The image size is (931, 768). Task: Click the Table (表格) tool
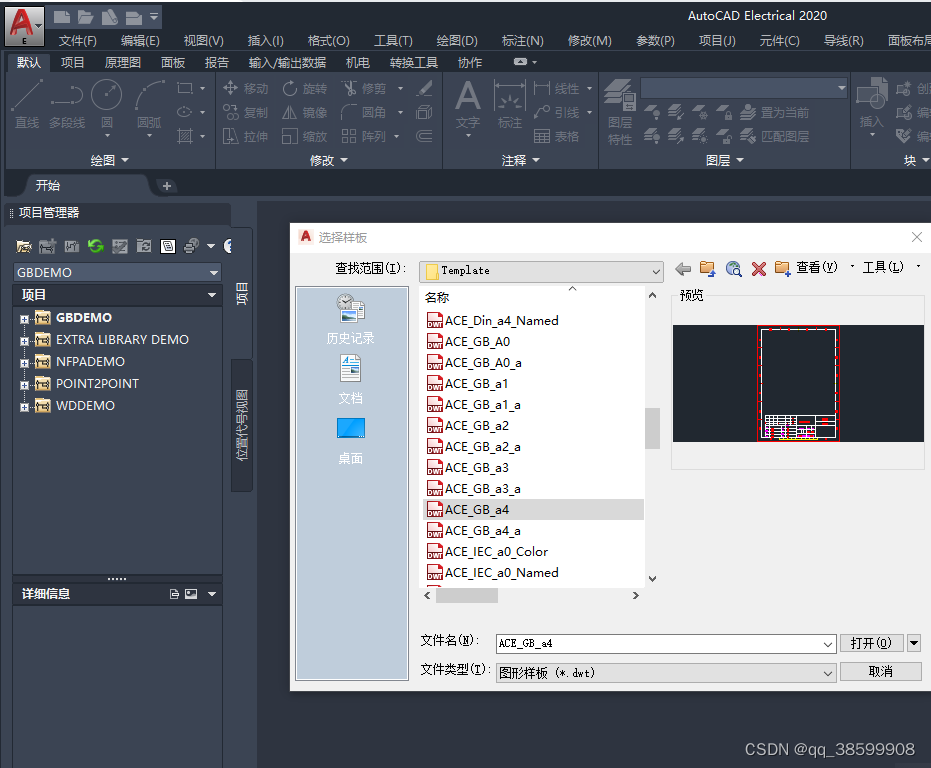tap(556, 137)
